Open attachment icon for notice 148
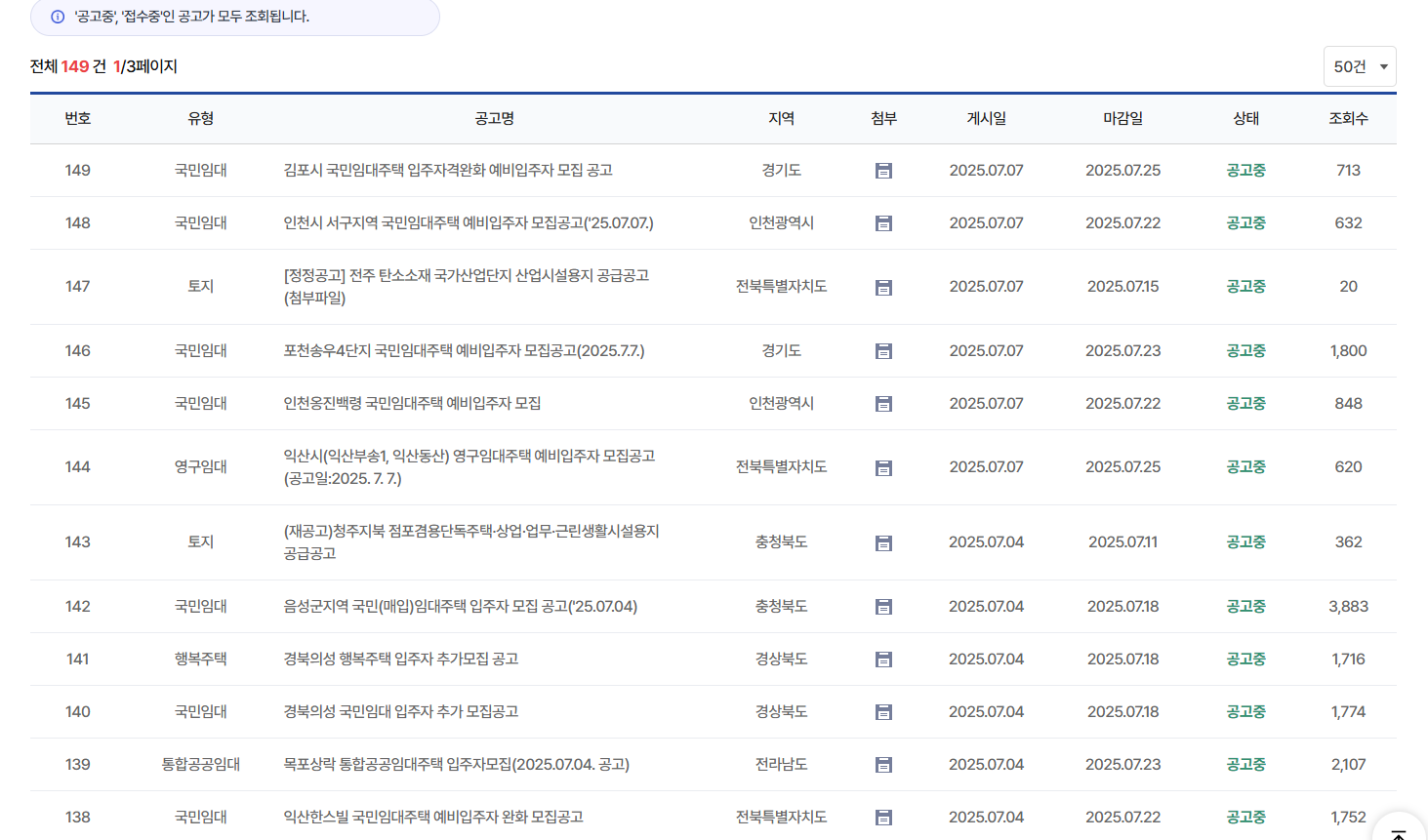This screenshot has height=840, width=1428. [883, 223]
